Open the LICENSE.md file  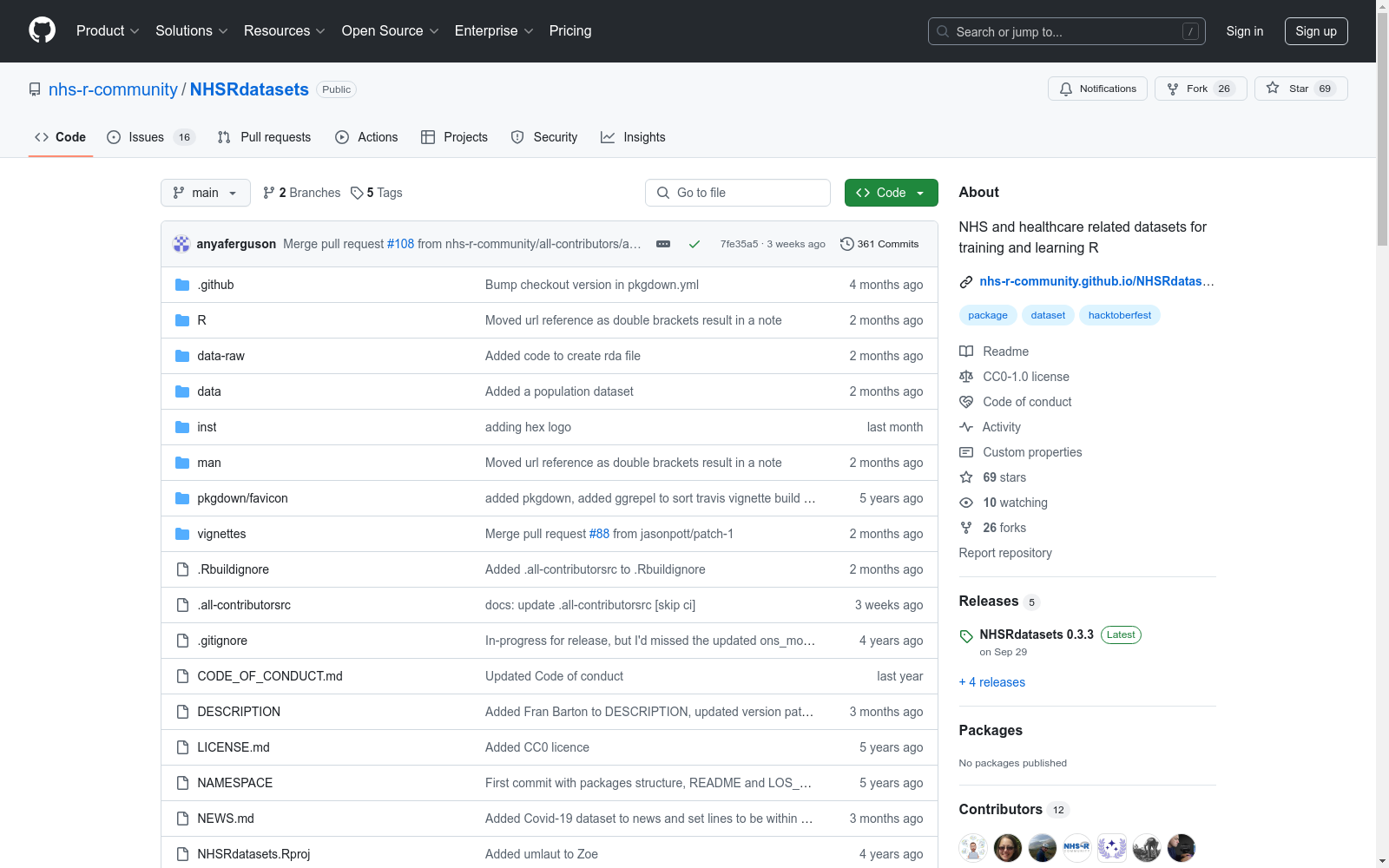tap(234, 747)
